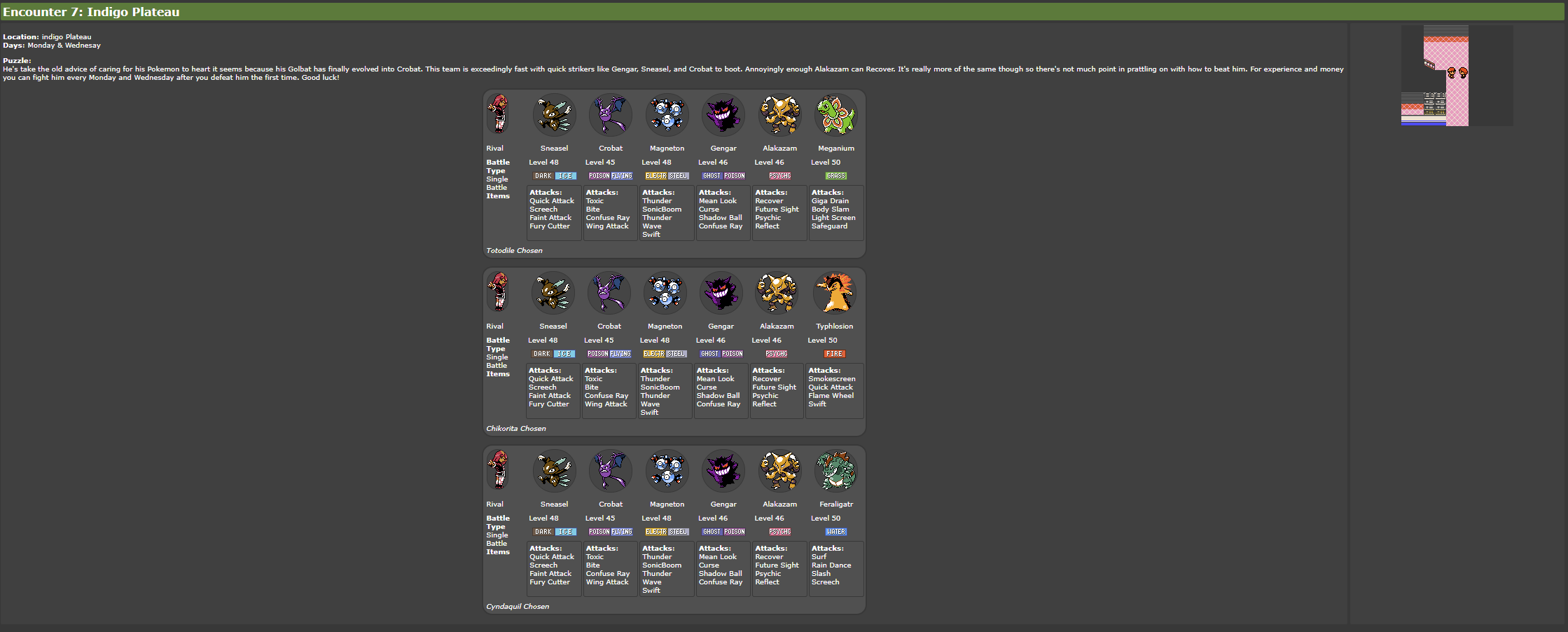Select Sneasel sprite in the Totodile Chosen team
Image resolution: width=1568 pixels, height=632 pixels.
[x=554, y=115]
